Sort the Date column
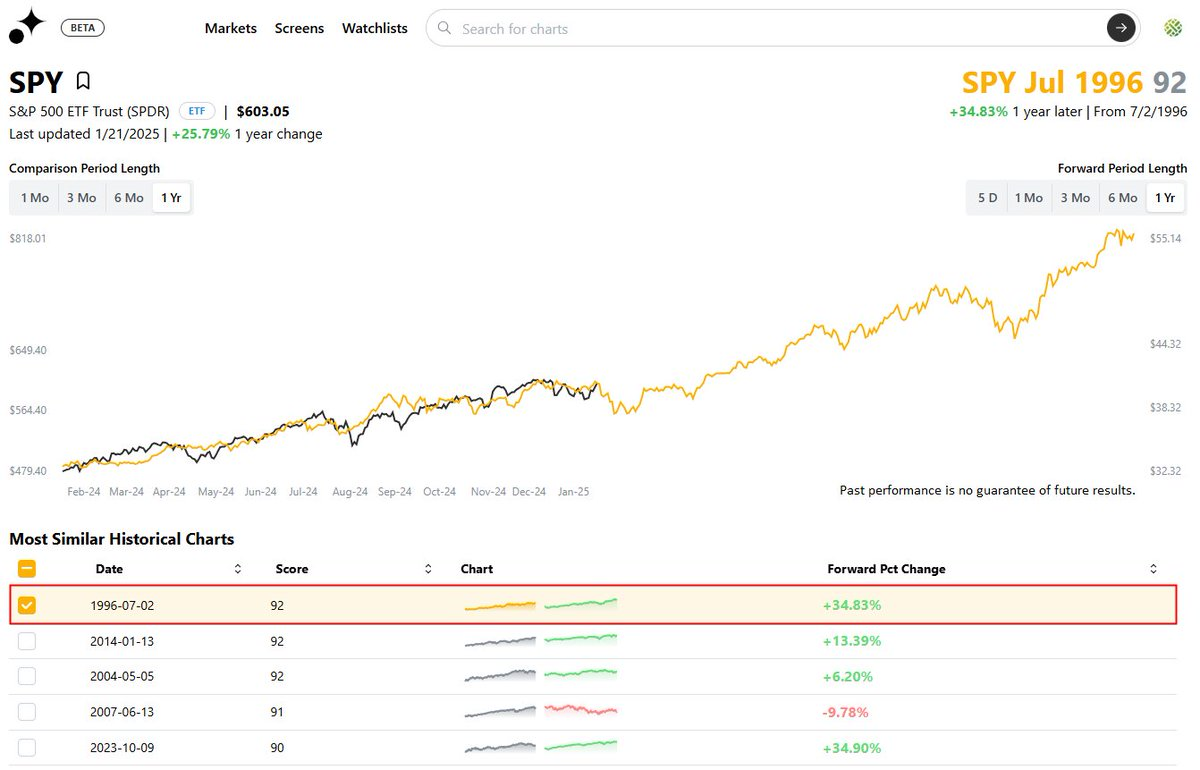Image resolution: width=1200 pixels, height=770 pixels. (x=238, y=568)
